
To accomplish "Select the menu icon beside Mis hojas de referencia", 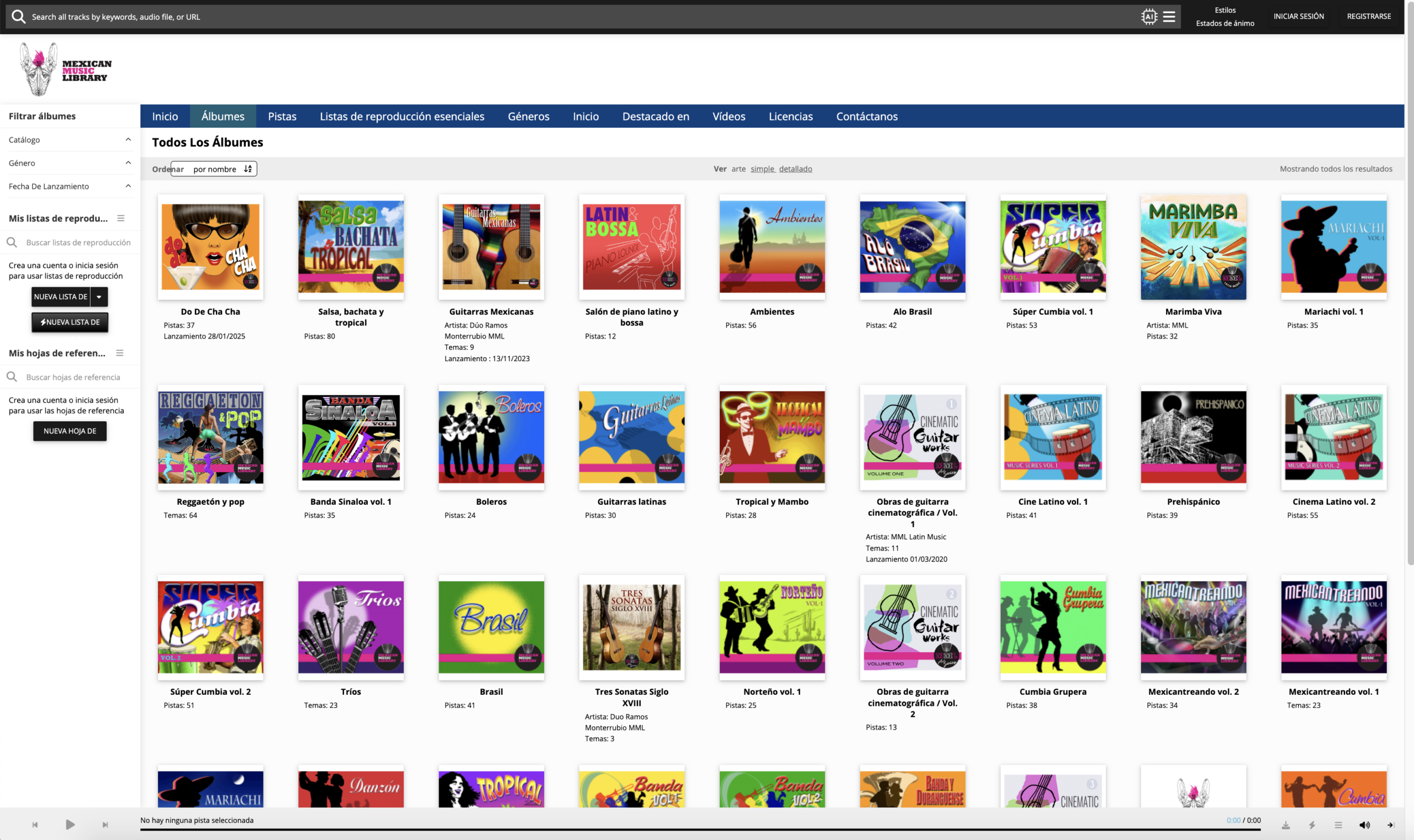I will [120, 353].
